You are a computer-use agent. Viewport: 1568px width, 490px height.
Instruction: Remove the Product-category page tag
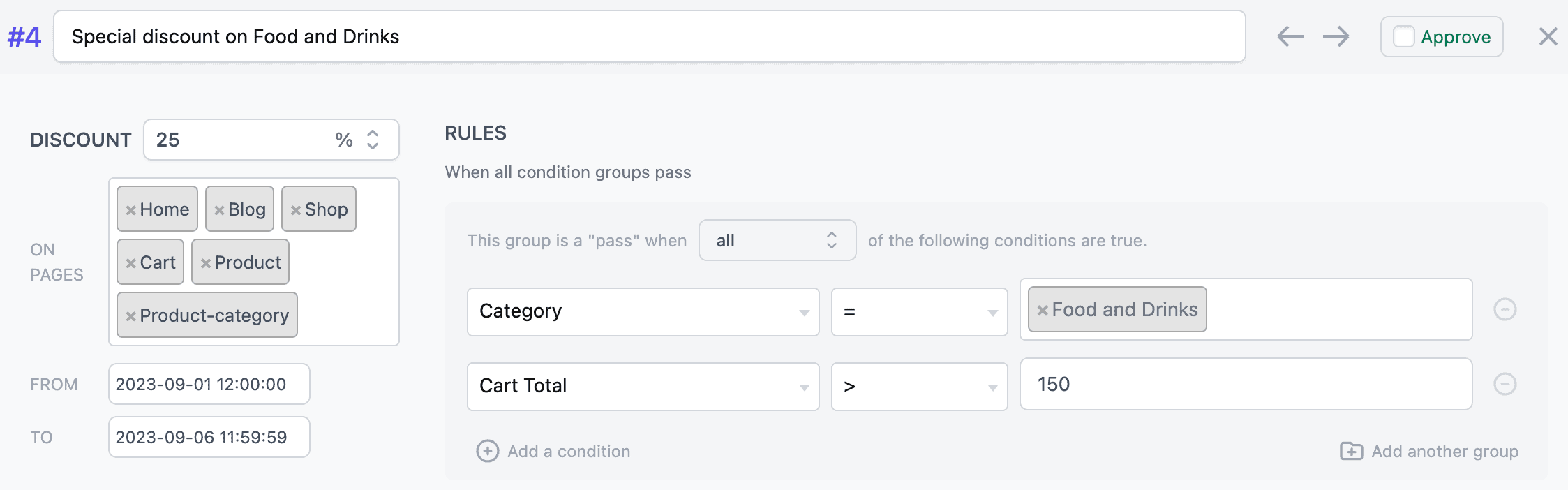click(132, 315)
